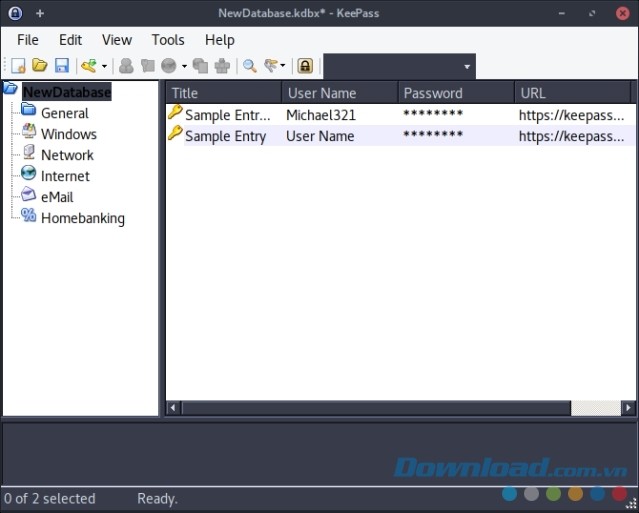
Task: Expand the Show Entries dropdown arrow
Action: pyautogui.click(x=283, y=66)
